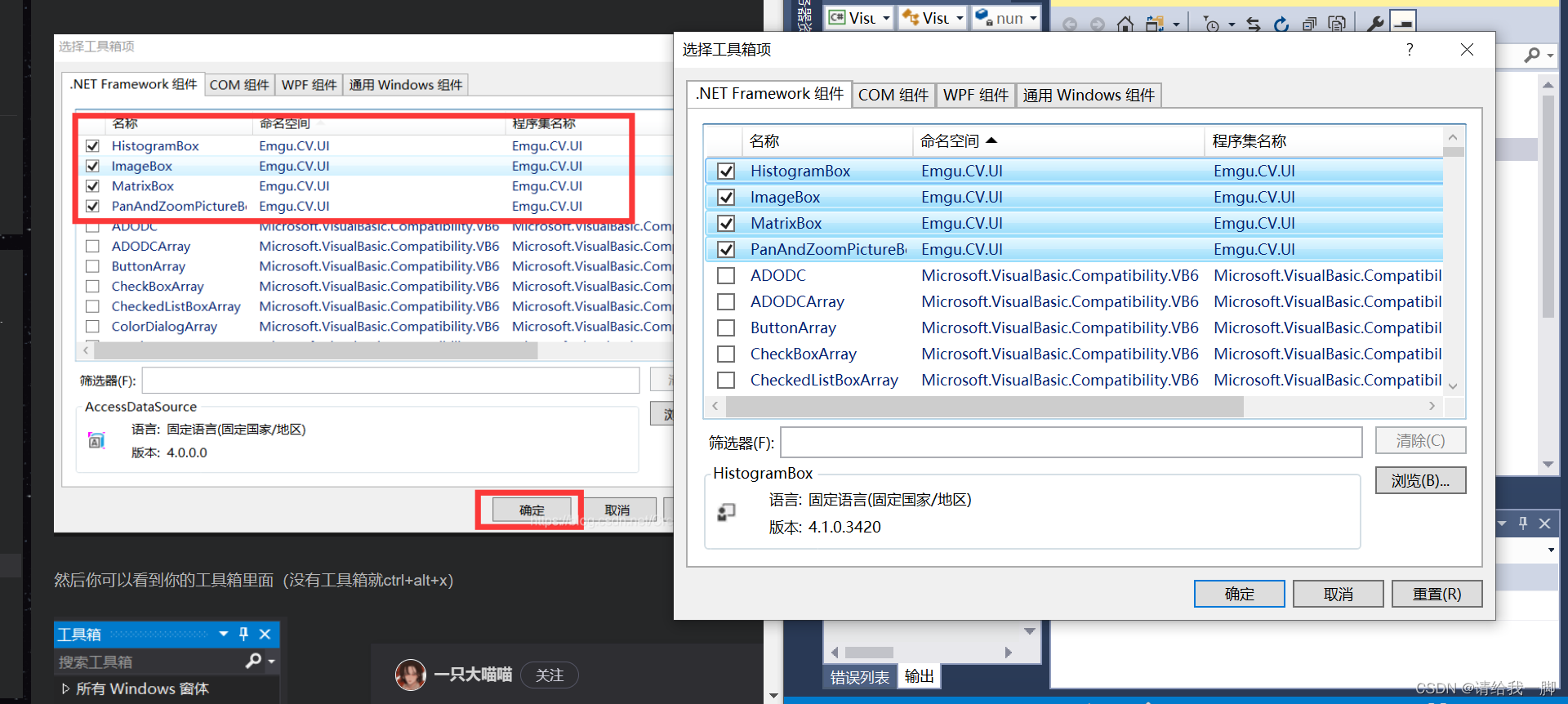This screenshot has width=1568, height=704.
Task: Click the right dialog list horizontal scrollbar thumb
Action: (984, 406)
